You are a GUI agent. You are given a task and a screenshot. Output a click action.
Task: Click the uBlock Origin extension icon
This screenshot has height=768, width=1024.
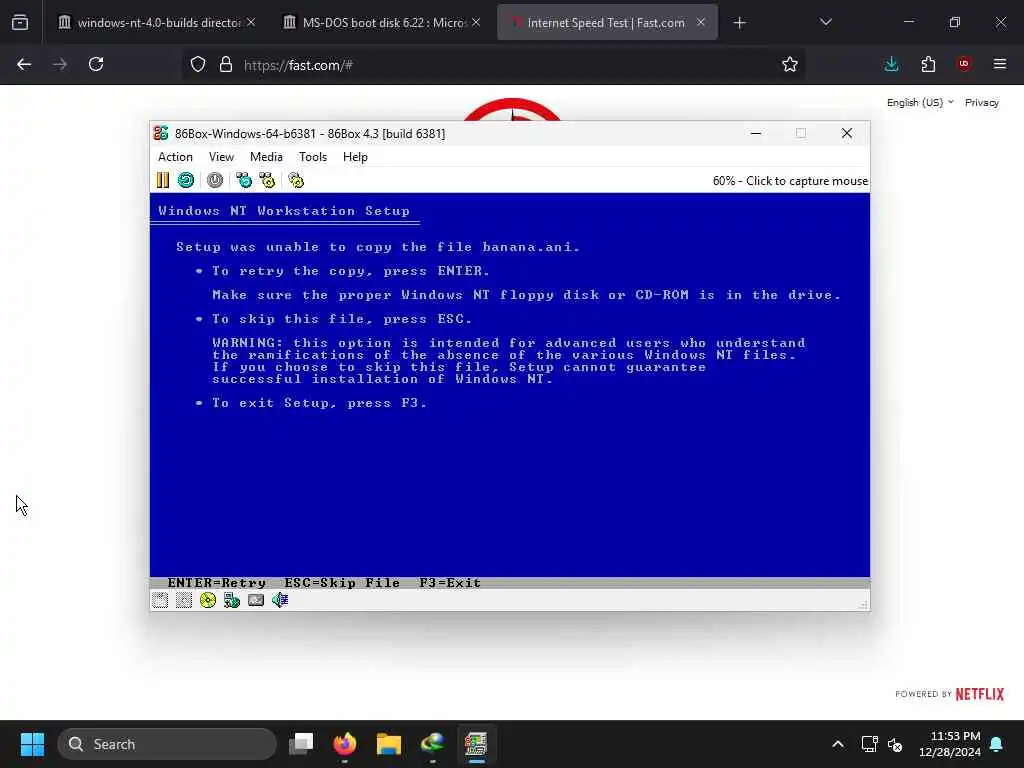tap(964, 64)
